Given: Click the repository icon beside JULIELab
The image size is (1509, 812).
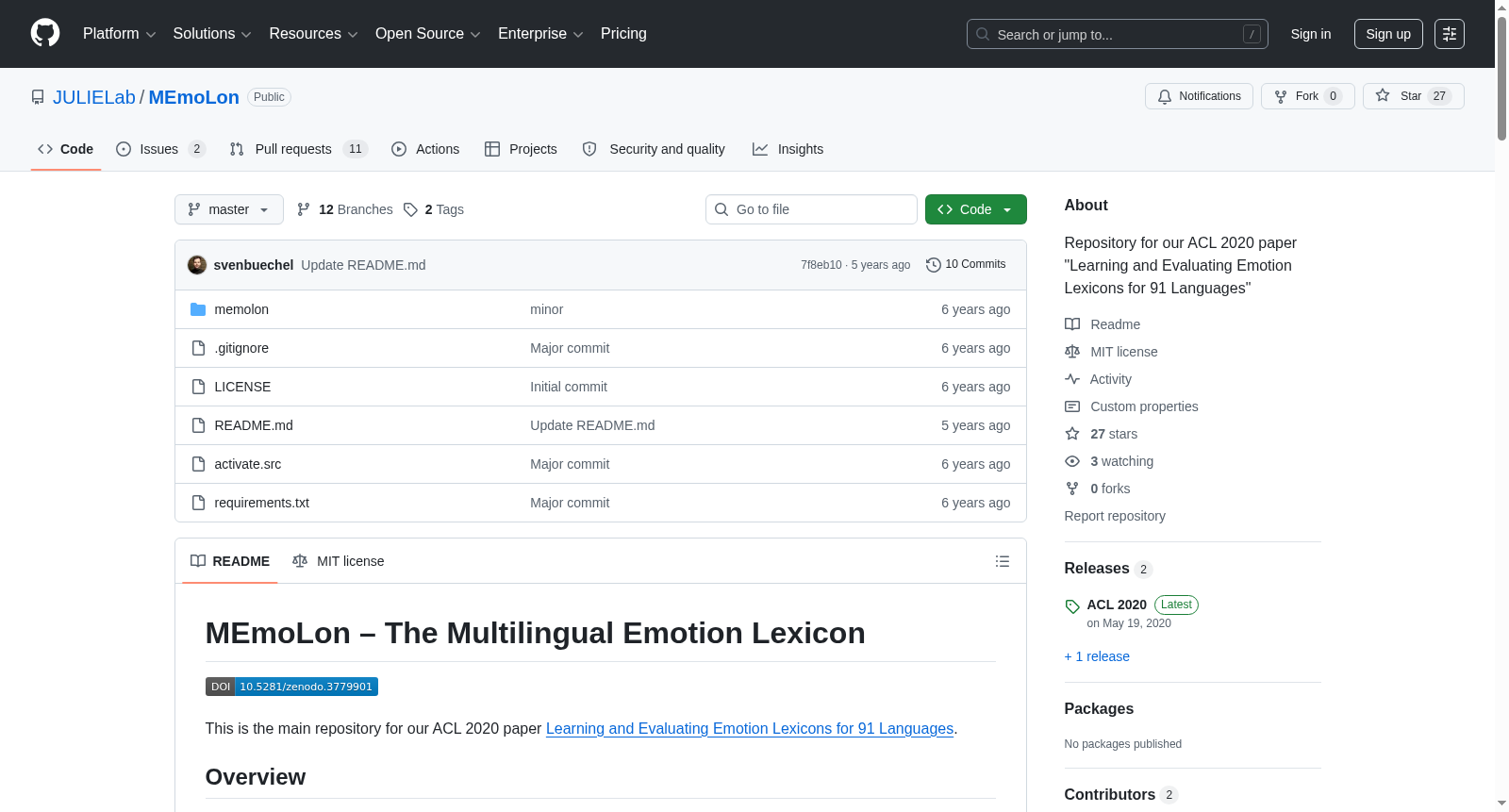Looking at the screenshot, I should tap(38, 97).
